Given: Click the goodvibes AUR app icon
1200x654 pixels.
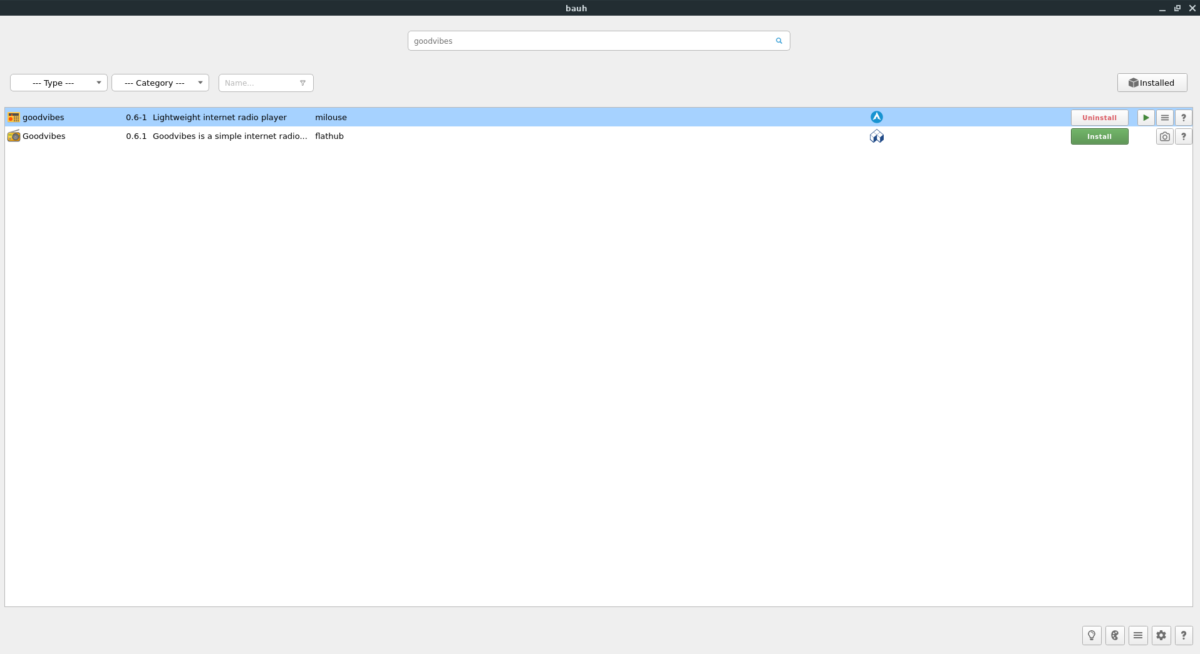Looking at the screenshot, I should point(14,117).
